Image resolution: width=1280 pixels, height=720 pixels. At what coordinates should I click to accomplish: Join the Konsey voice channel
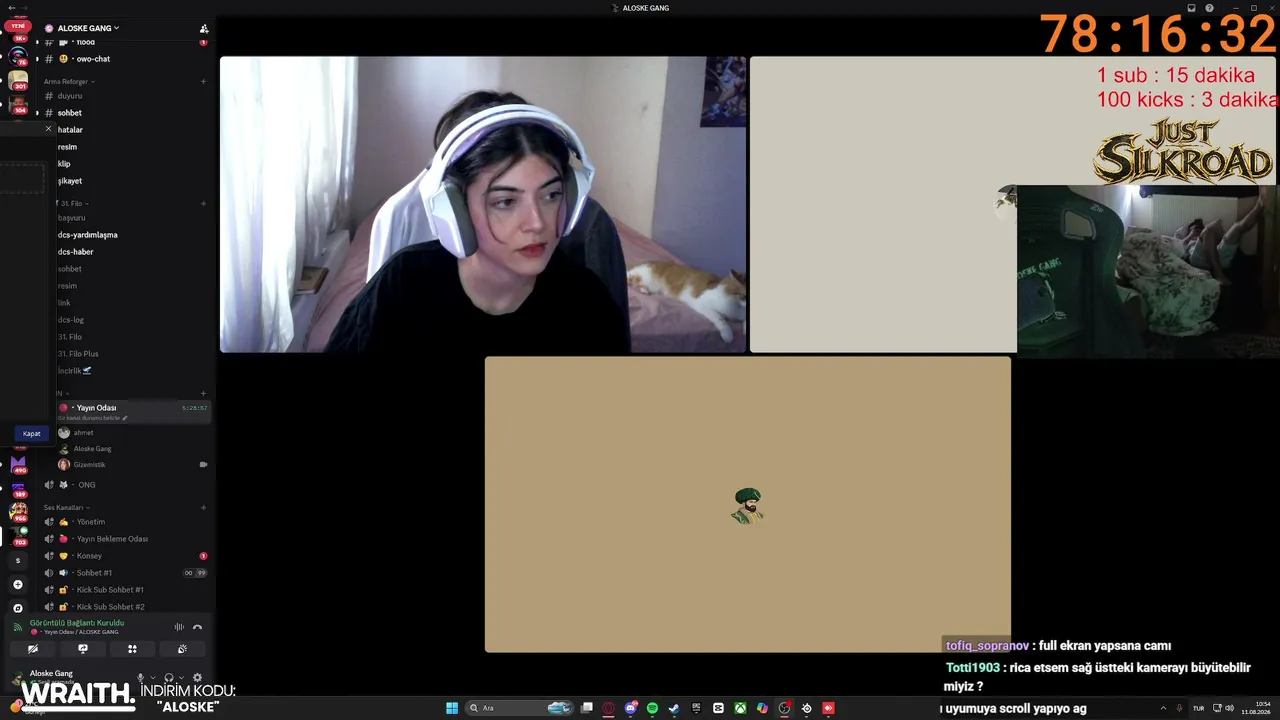point(89,556)
